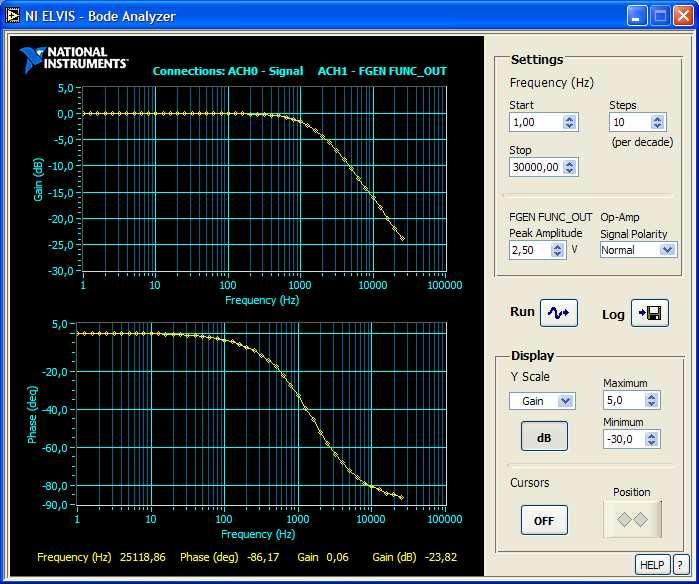The height and width of the screenshot is (584, 699).
Task: Click the (per decade) label
Action: click(x=642, y=142)
